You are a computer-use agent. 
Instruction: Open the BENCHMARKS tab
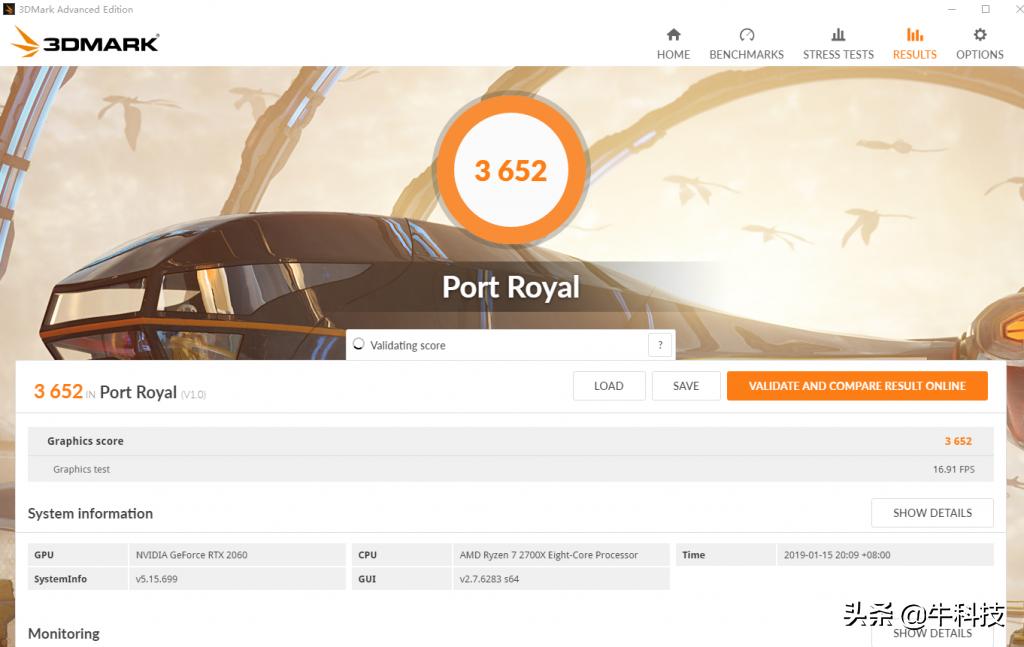746,44
